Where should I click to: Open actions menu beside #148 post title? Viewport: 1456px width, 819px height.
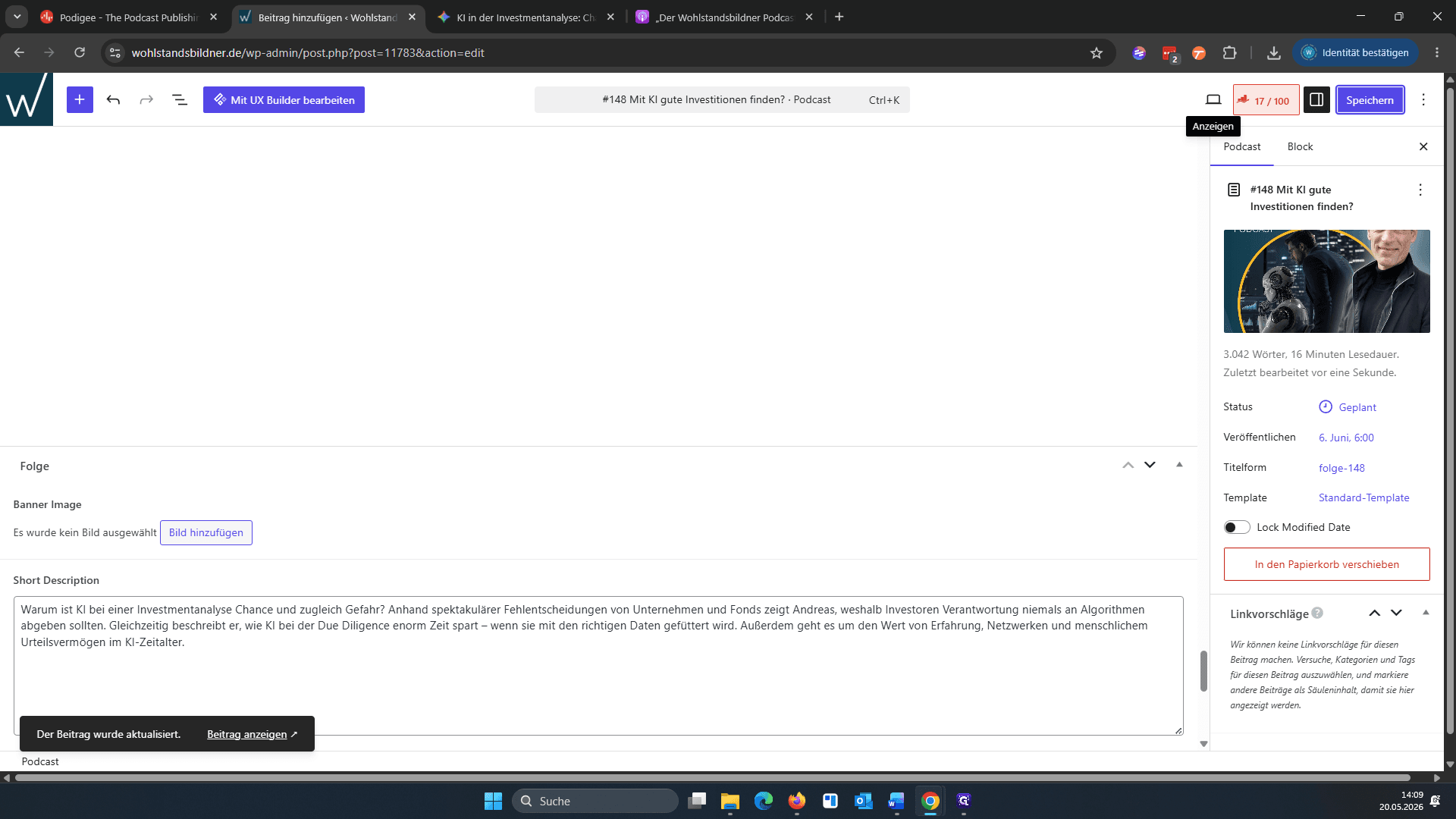coord(1420,190)
